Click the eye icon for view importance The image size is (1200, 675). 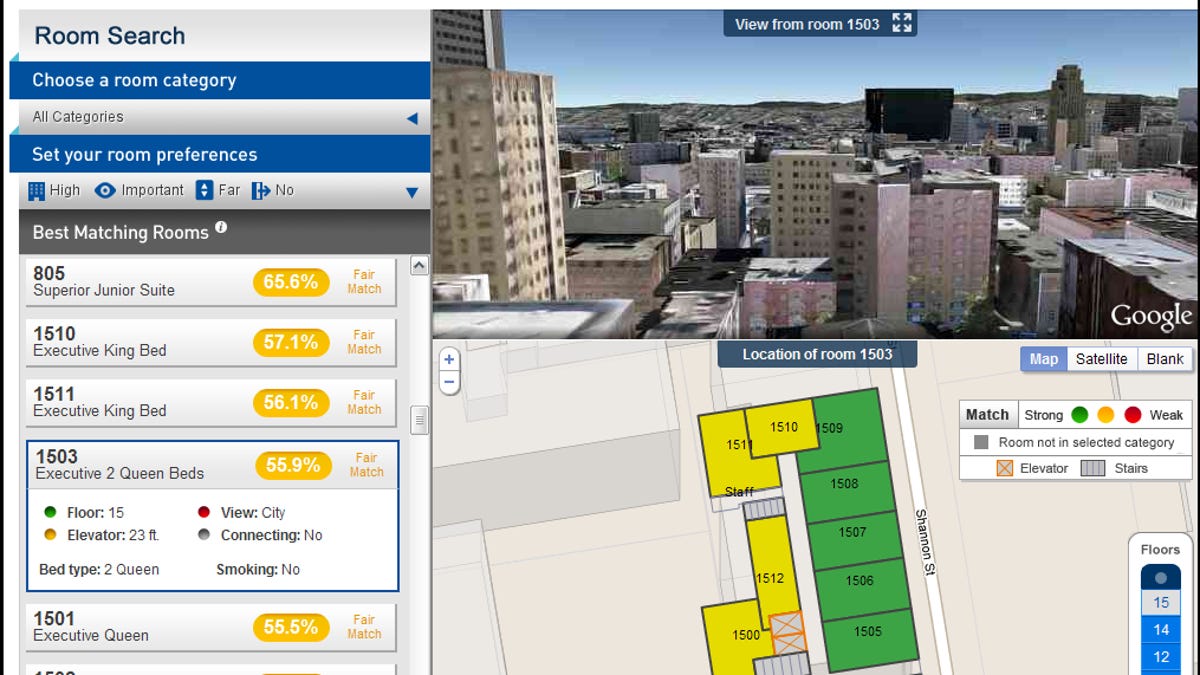pos(105,190)
